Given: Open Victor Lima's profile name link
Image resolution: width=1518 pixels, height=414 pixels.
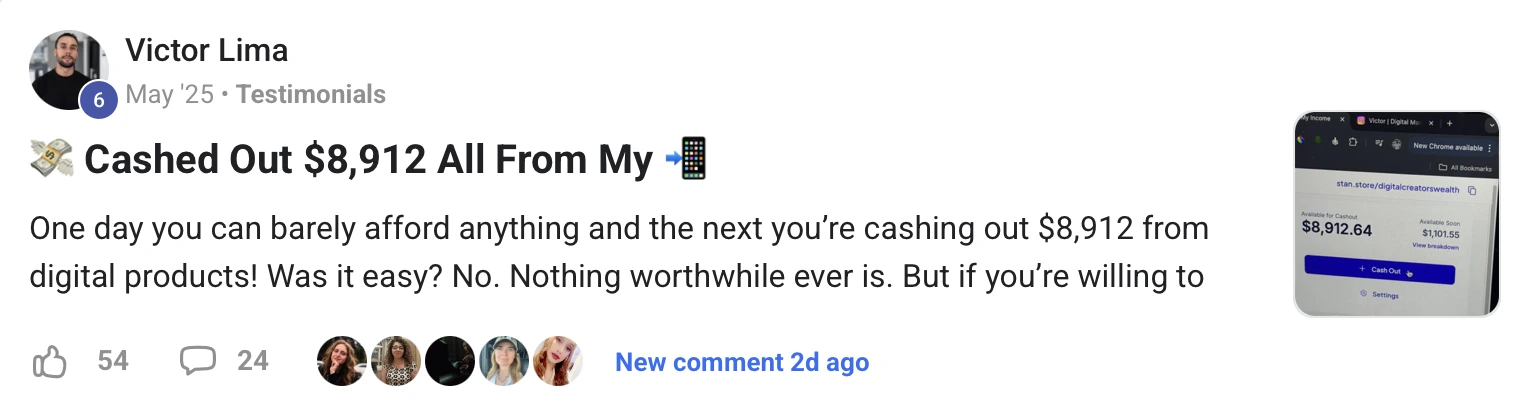Looking at the screenshot, I should [206, 49].
